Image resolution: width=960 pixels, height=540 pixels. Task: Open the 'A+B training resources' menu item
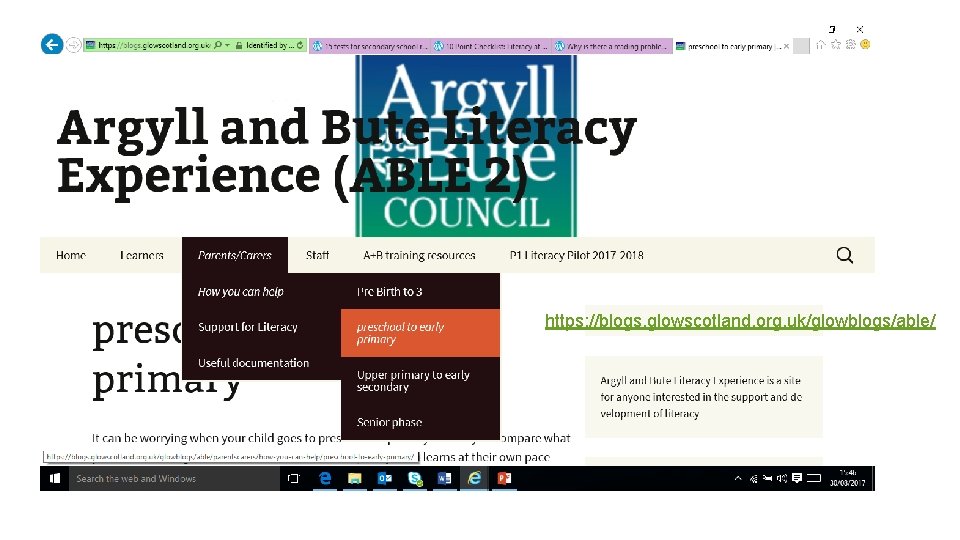click(x=419, y=255)
